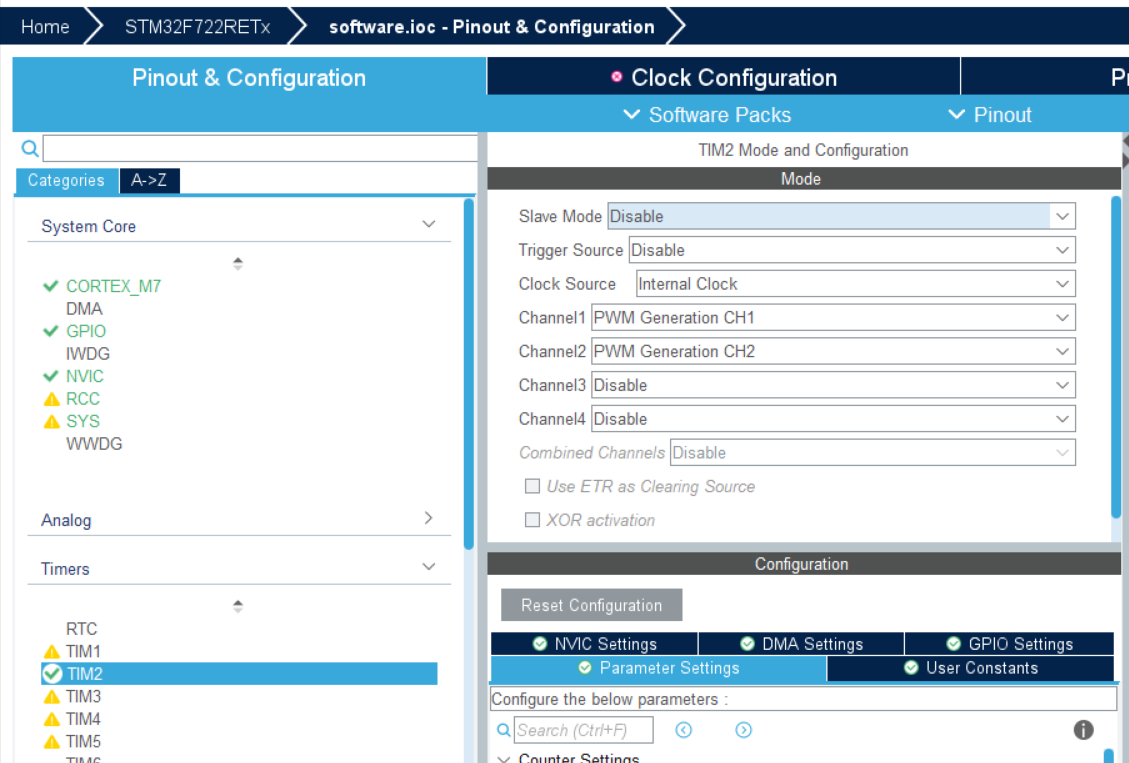The image size is (1129, 763).
Task: Select IWDG in System Core list
Action: (x=88, y=353)
